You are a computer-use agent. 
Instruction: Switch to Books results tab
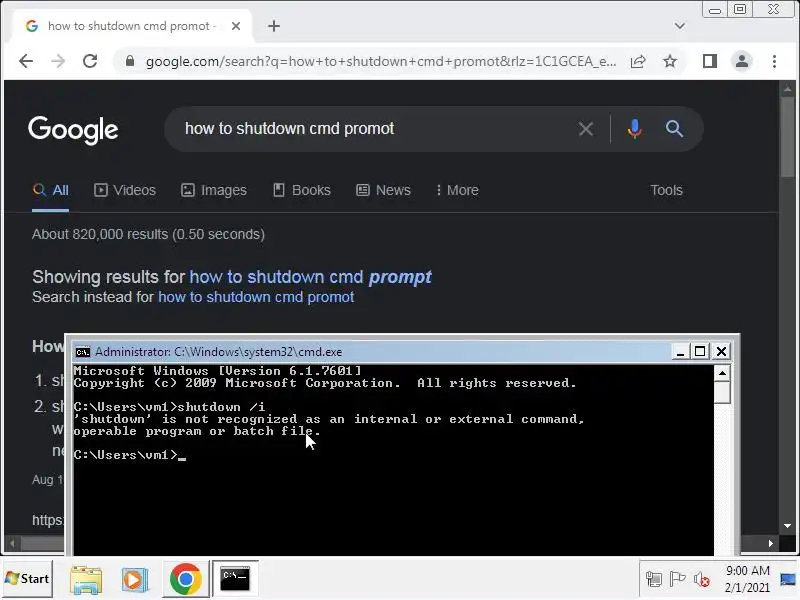[302, 190]
